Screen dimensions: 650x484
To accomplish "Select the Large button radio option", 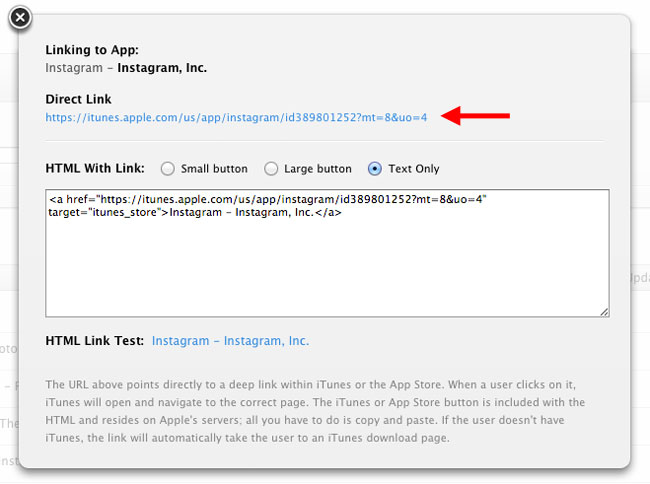I will [271, 169].
